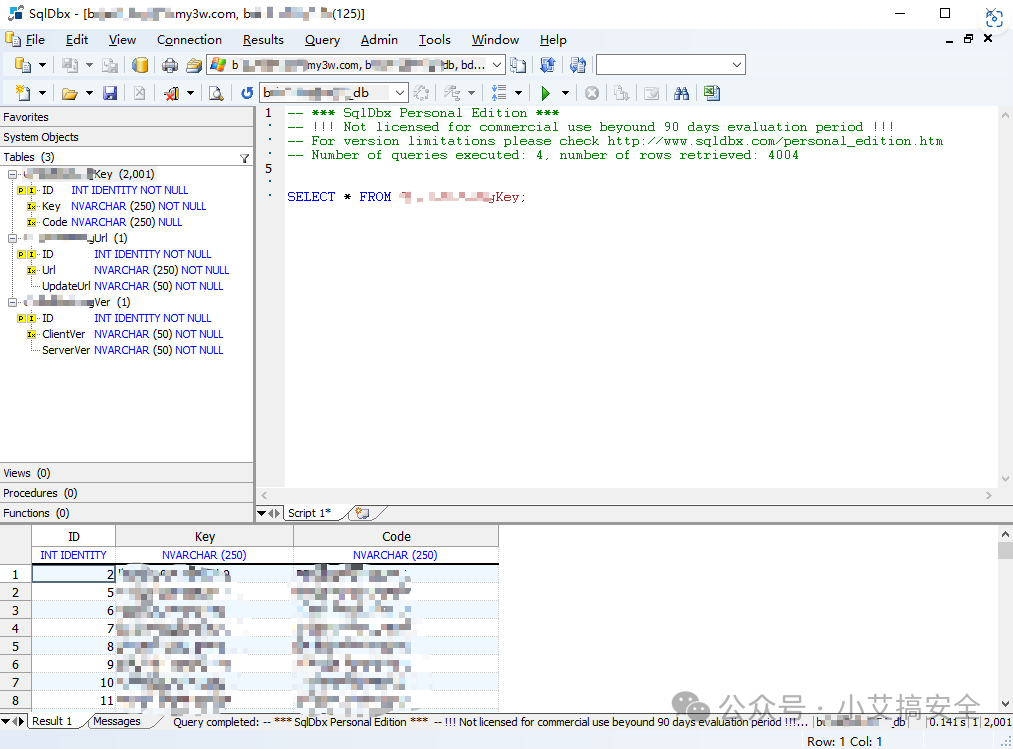1013x749 pixels.
Task: Click the new connection icon
Action: (x=23, y=65)
